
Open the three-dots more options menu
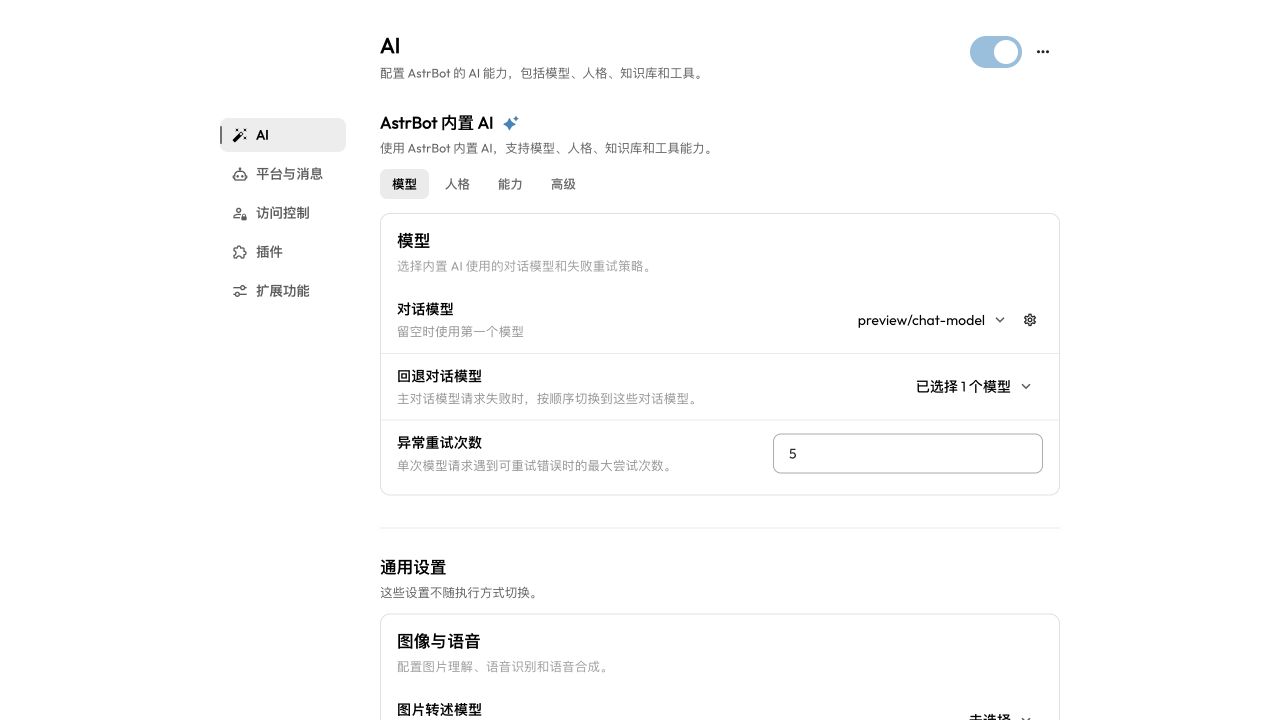coord(1043,52)
